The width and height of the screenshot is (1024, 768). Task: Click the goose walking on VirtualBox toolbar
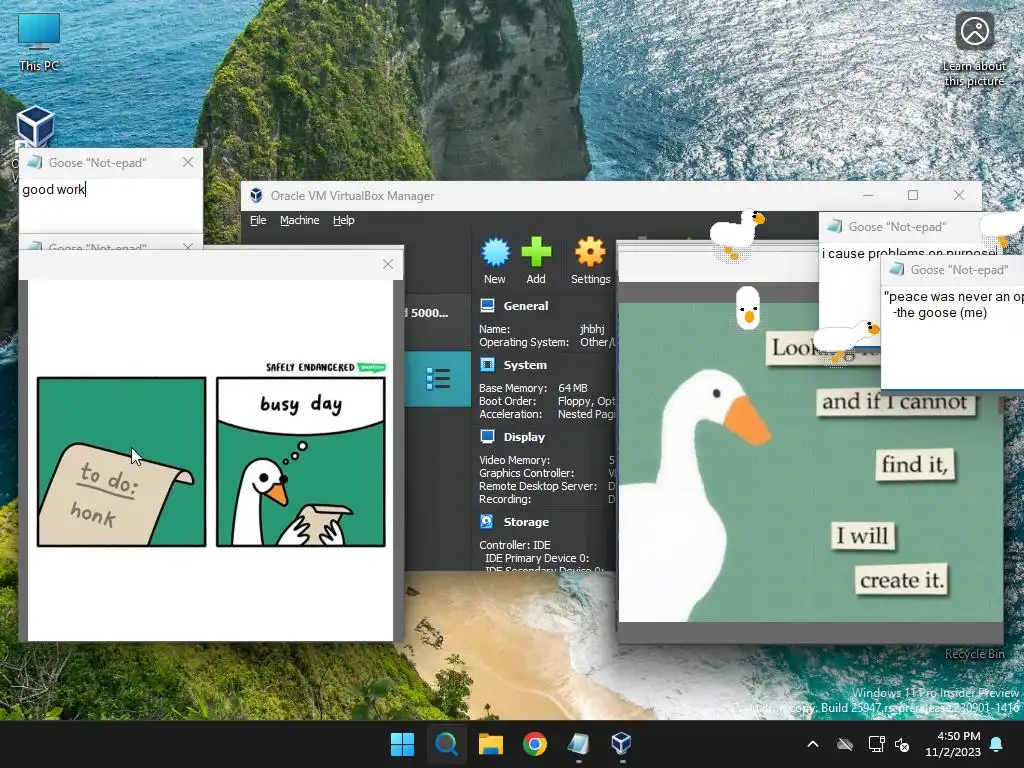click(737, 234)
